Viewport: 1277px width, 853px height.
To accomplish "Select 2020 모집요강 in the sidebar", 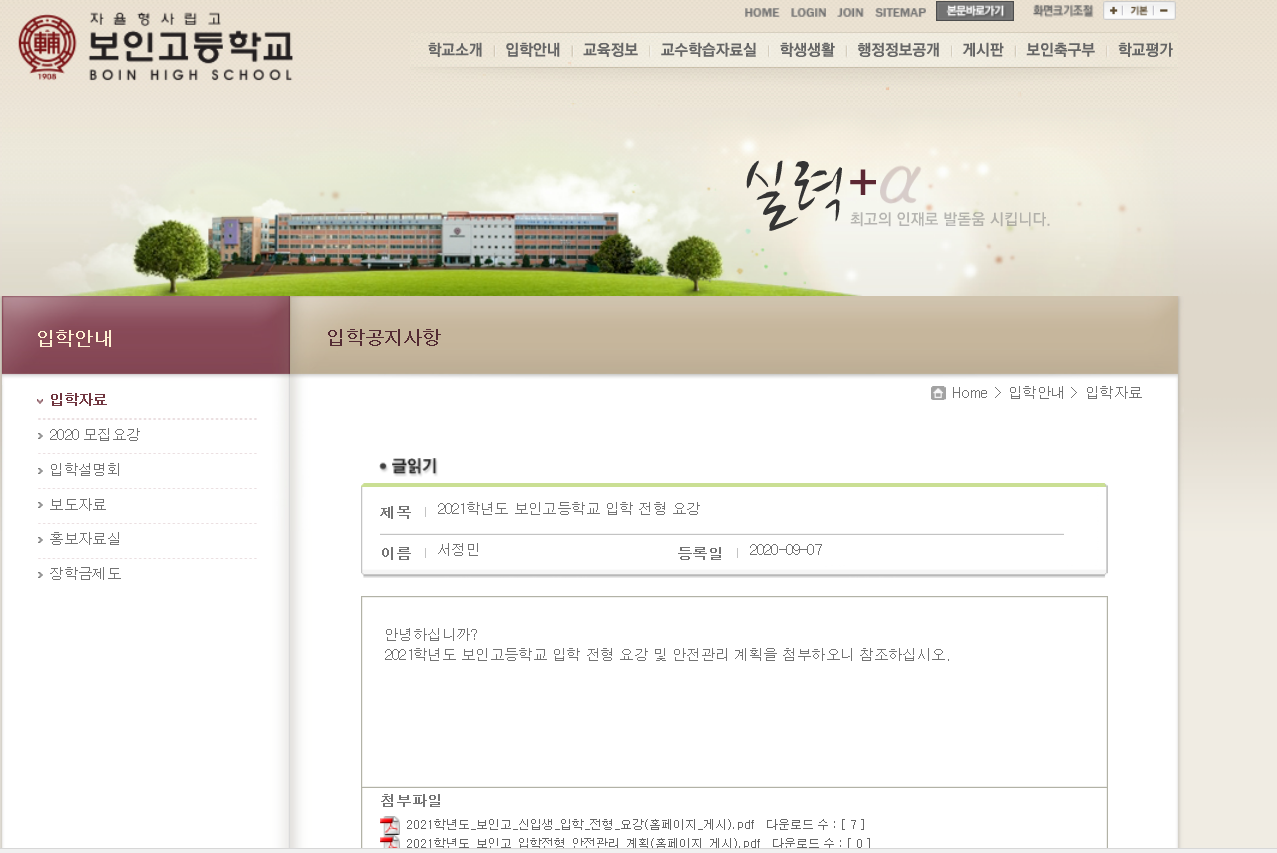I will coord(94,435).
